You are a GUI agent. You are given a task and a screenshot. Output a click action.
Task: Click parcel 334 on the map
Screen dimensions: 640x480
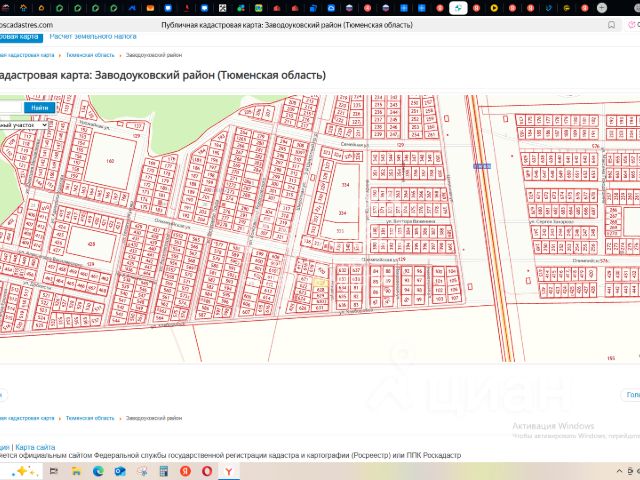345,186
